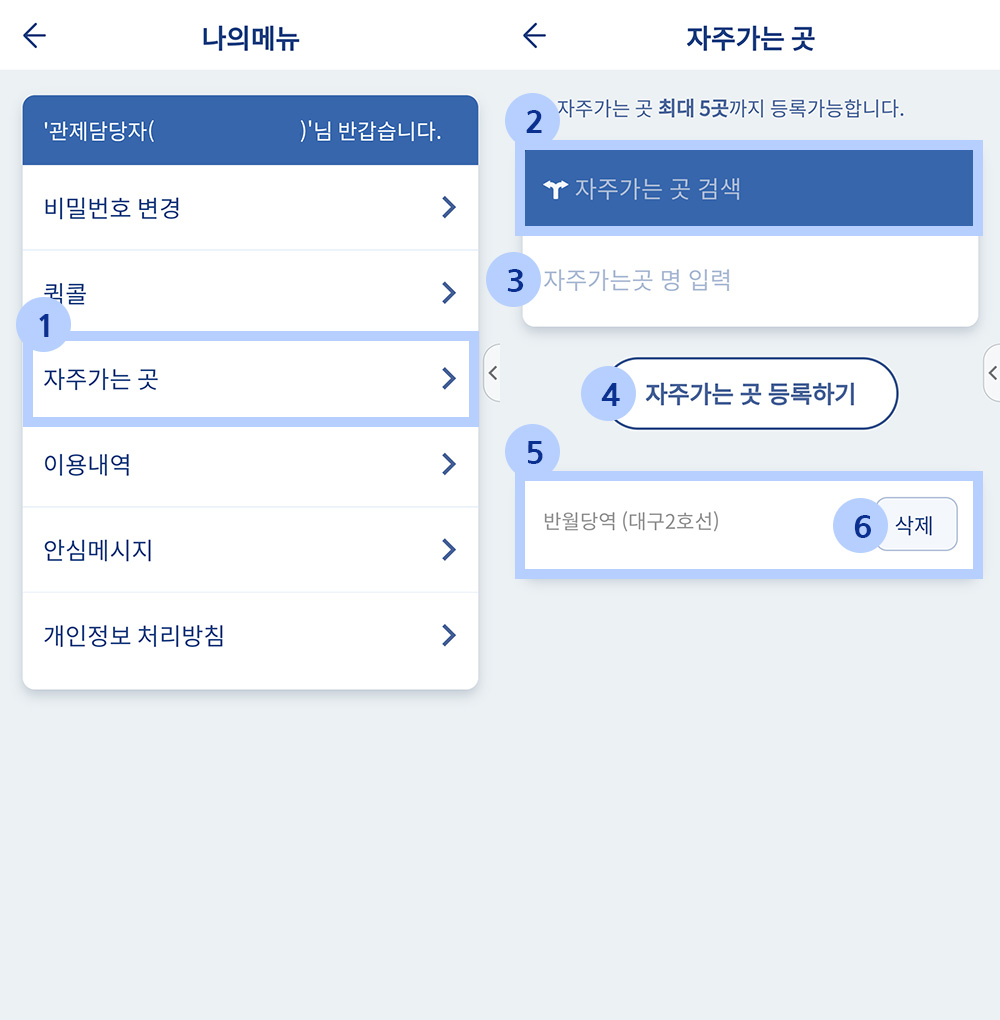The height and width of the screenshot is (1020, 1000).
Task: Go back from the 나의메뉴 screen
Action: 34,36
